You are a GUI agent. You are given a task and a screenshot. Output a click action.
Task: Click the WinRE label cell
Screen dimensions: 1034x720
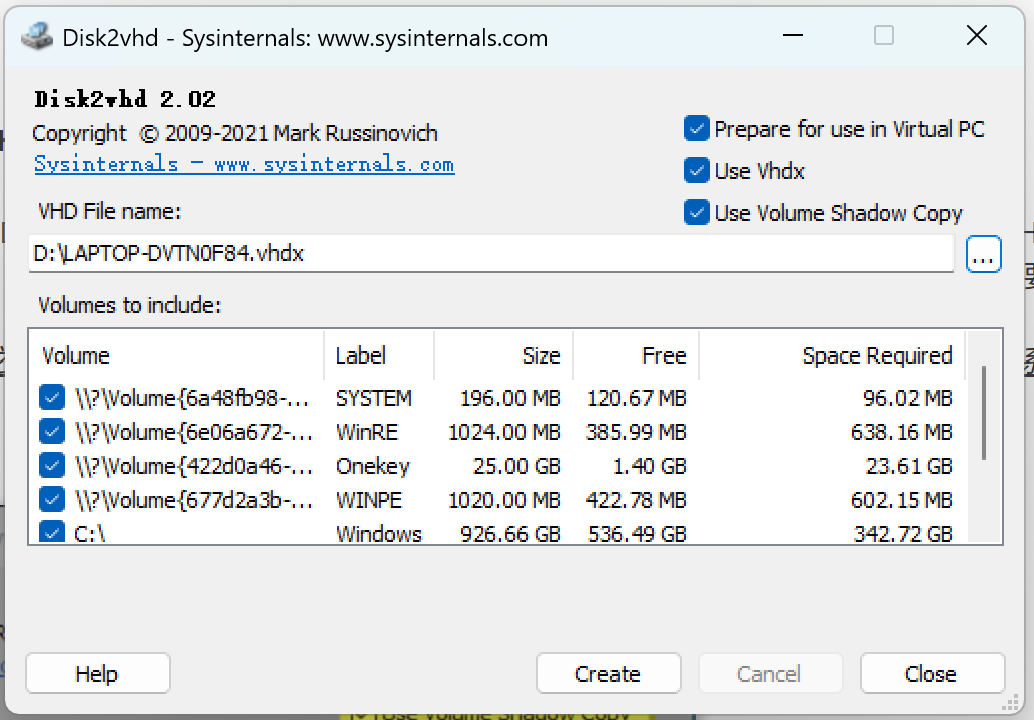click(x=367, y=433)
